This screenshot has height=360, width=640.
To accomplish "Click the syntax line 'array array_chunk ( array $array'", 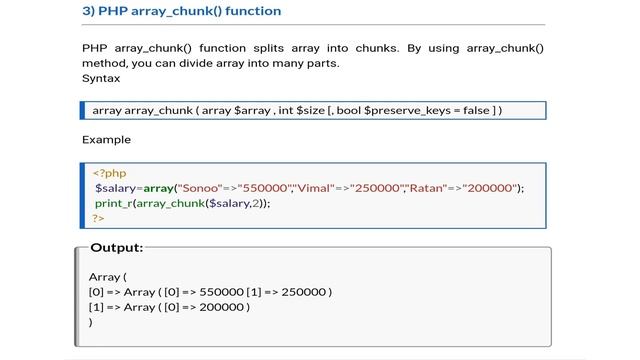I will [x=297, y=111].
